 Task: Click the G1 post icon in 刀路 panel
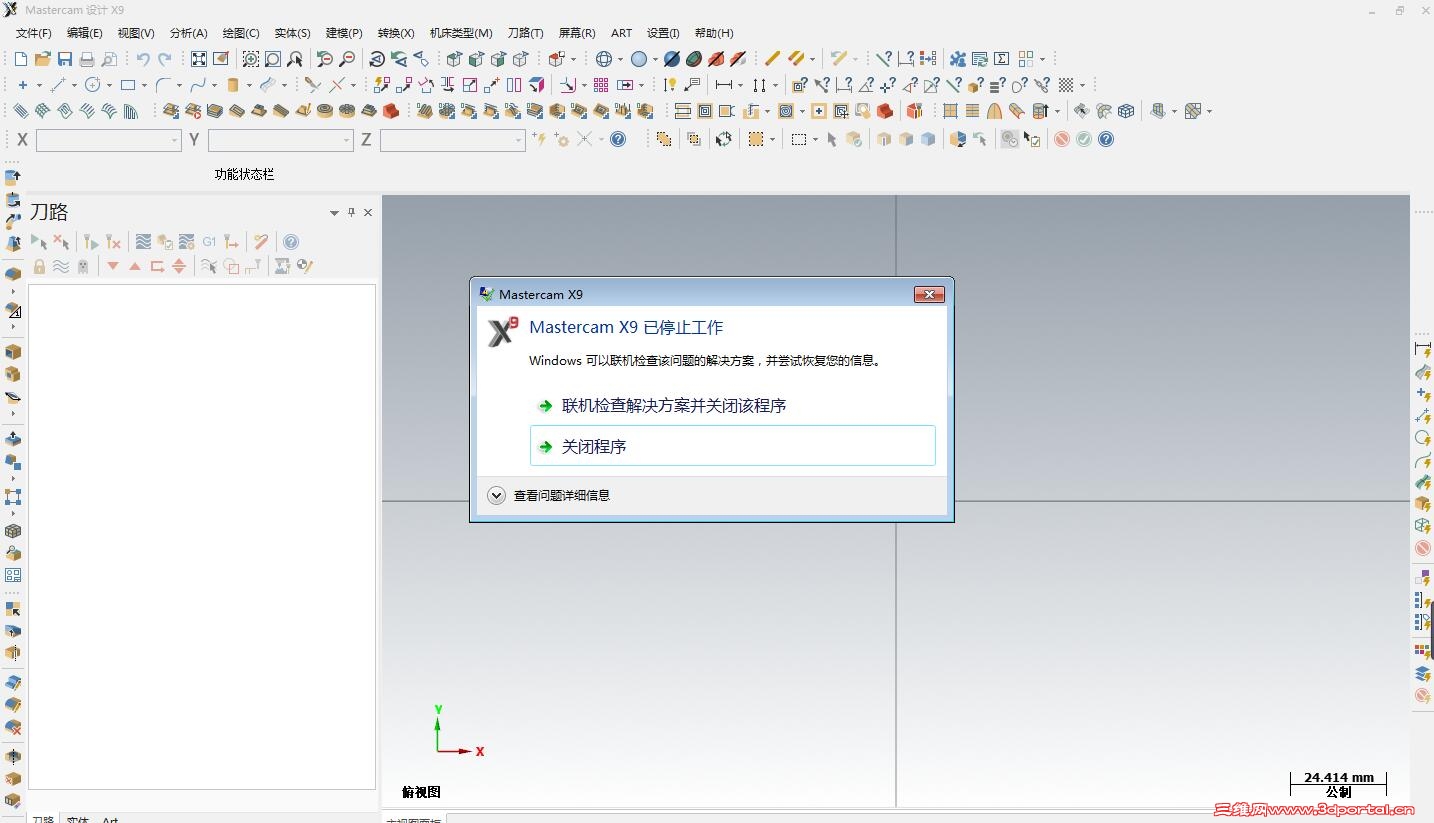(x=209, y=241)
